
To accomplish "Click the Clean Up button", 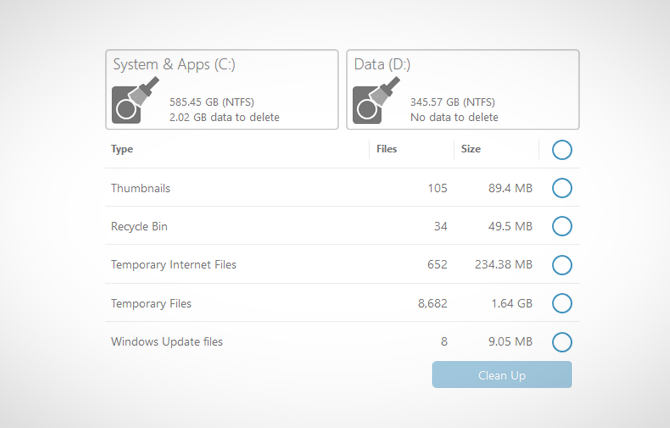I will 502,375.
